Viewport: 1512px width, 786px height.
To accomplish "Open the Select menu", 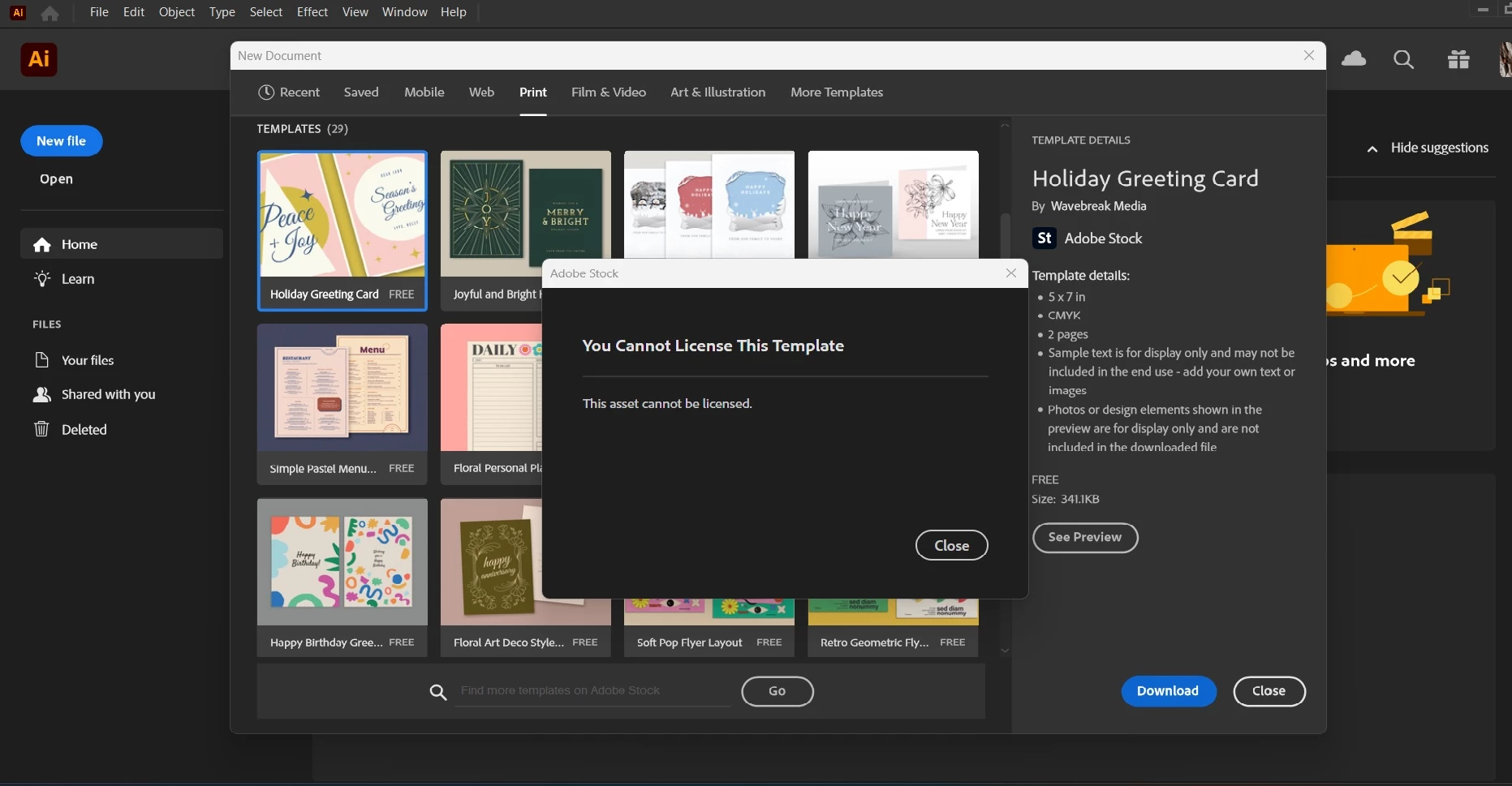I will 266,12.
